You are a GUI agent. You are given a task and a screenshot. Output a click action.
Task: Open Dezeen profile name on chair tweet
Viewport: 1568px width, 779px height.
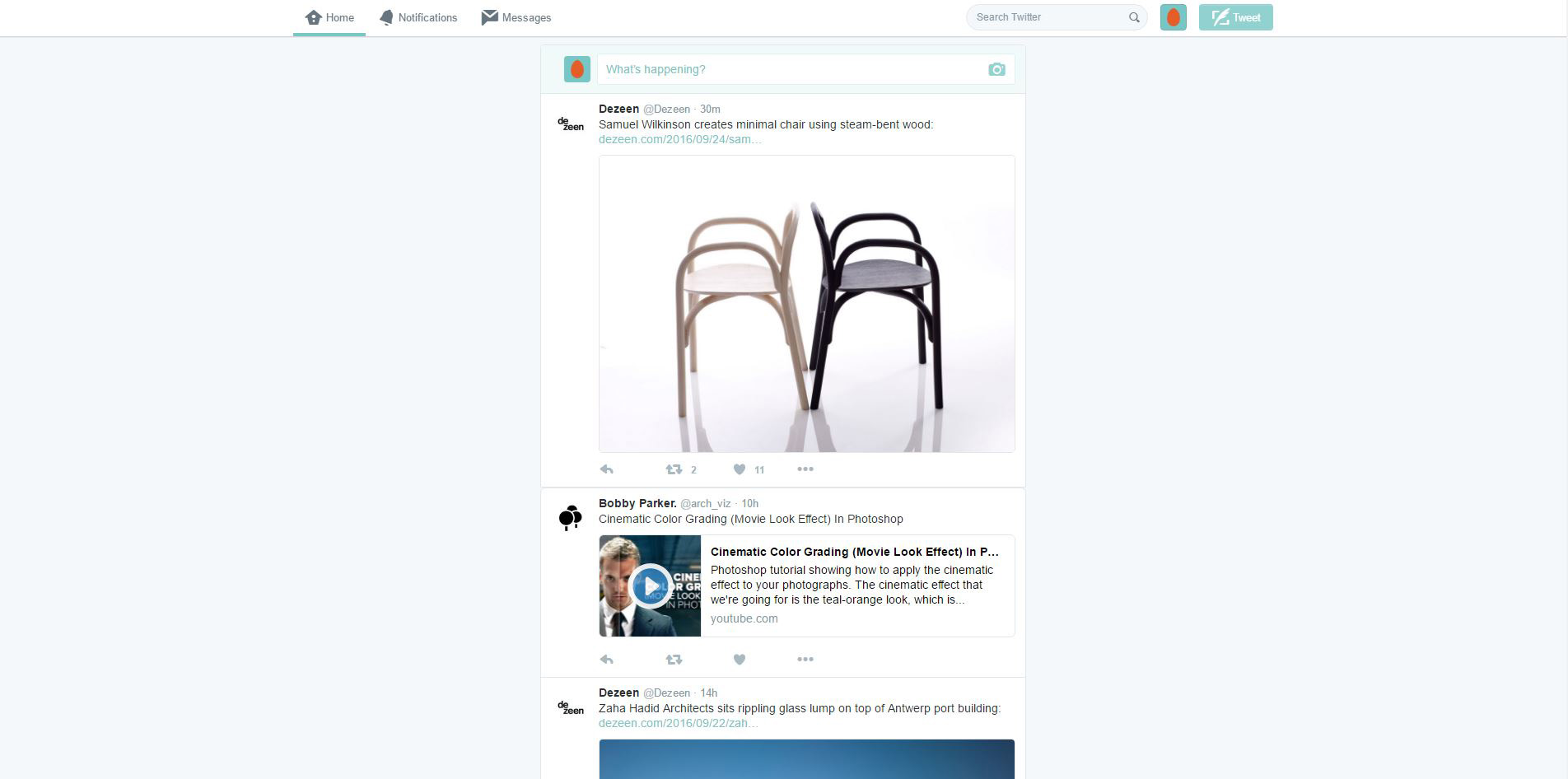[619, 109]
